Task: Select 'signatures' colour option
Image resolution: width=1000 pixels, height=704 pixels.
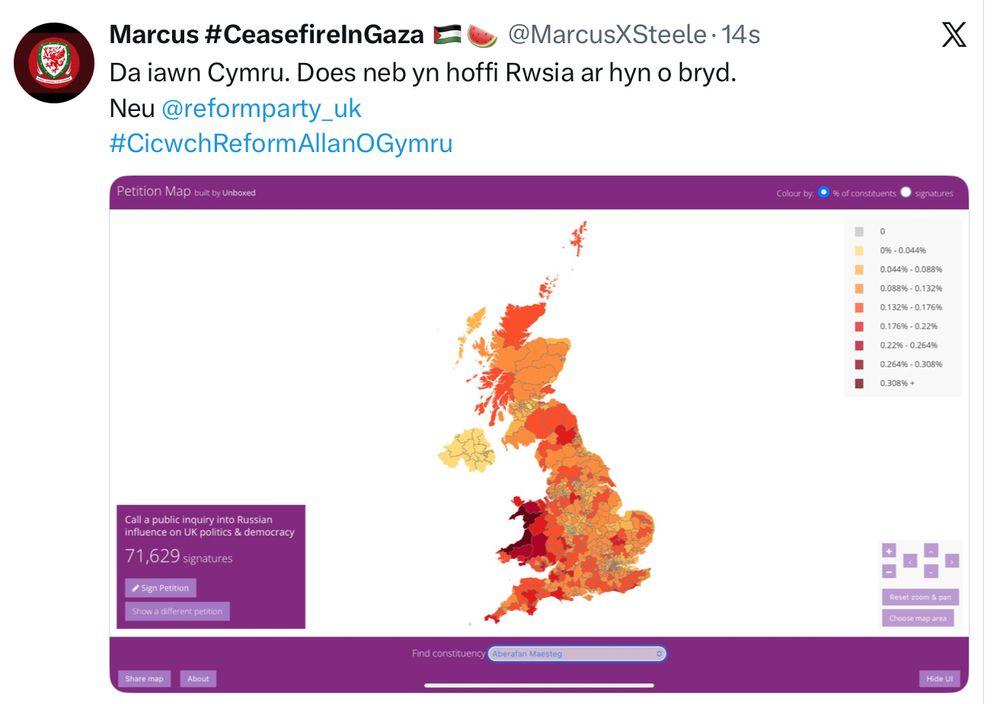Action: 906,192
